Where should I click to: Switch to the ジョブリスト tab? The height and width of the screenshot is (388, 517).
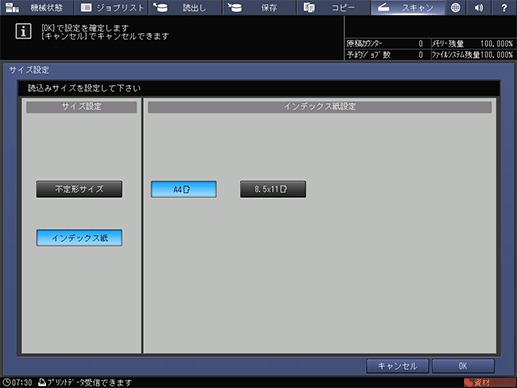(x=111, y=7)
